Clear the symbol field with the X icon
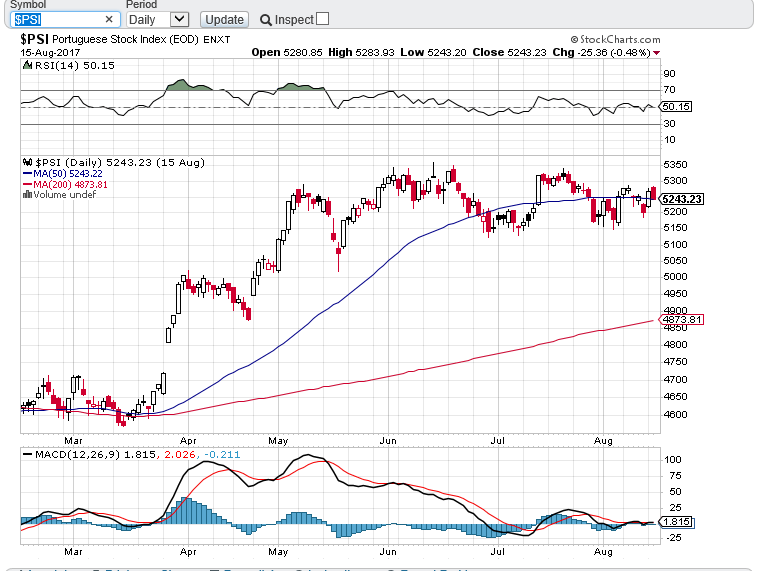 point(109,20)
